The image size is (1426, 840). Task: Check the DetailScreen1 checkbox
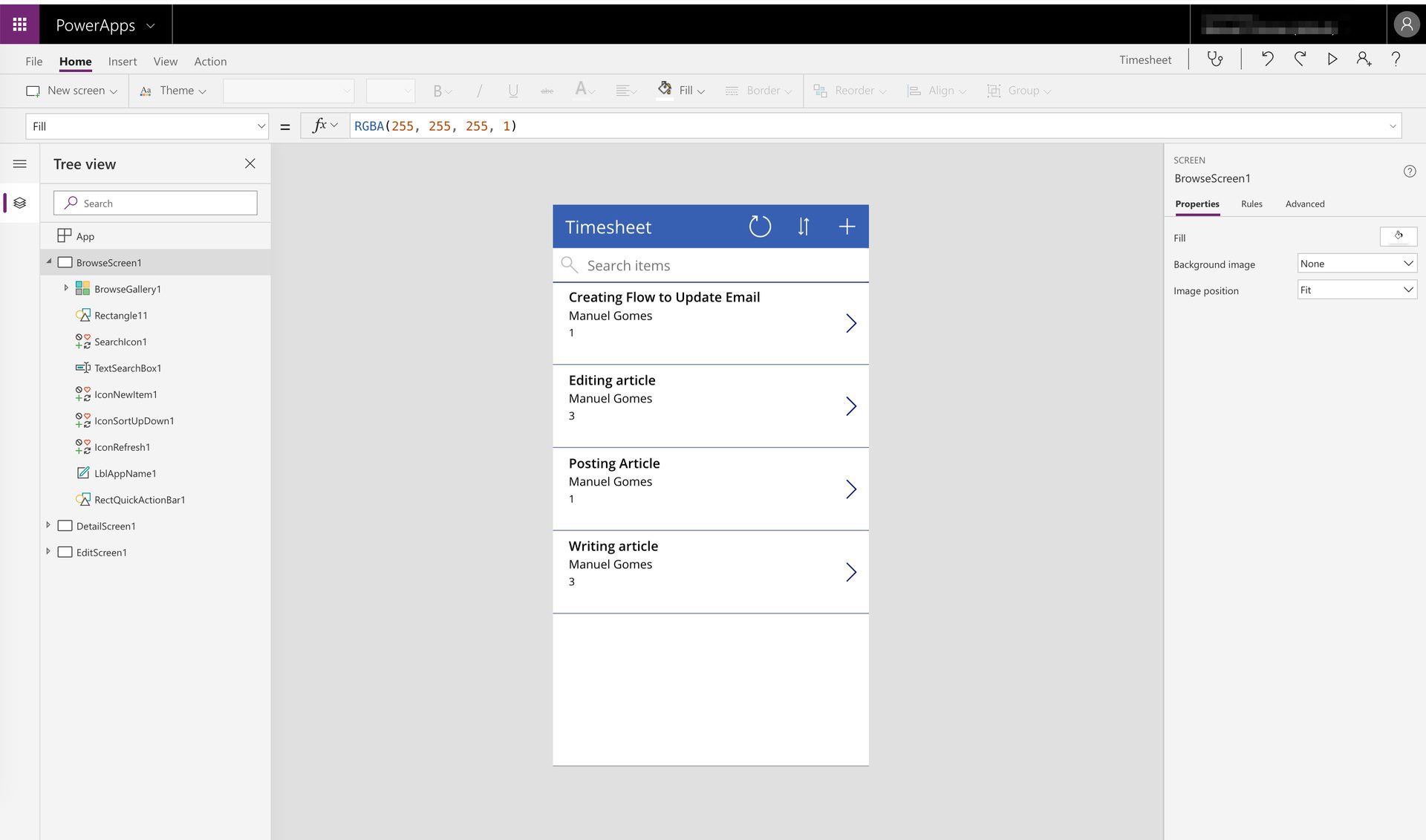tap(65, 525)
